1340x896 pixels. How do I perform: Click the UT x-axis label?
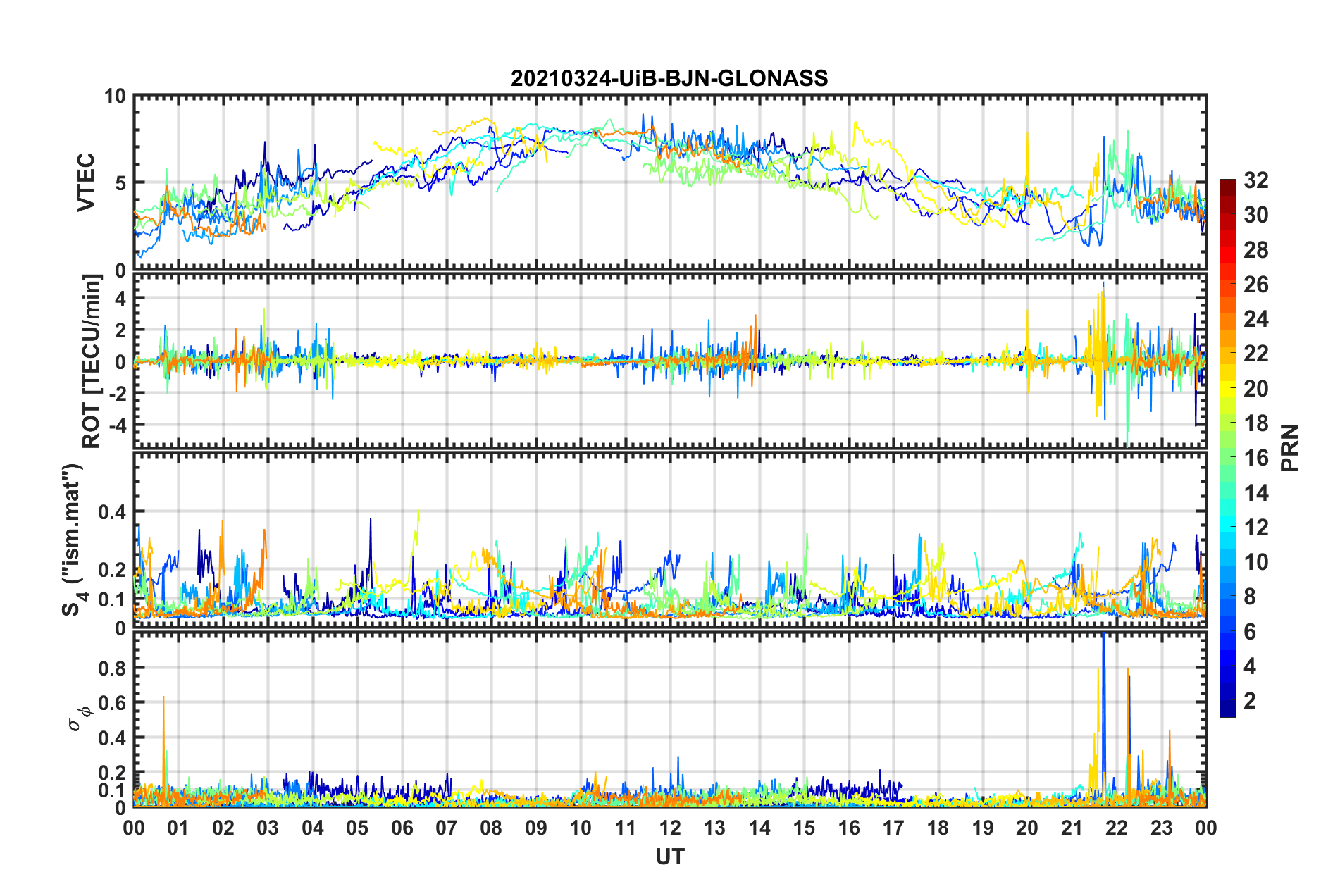point(669,857)
